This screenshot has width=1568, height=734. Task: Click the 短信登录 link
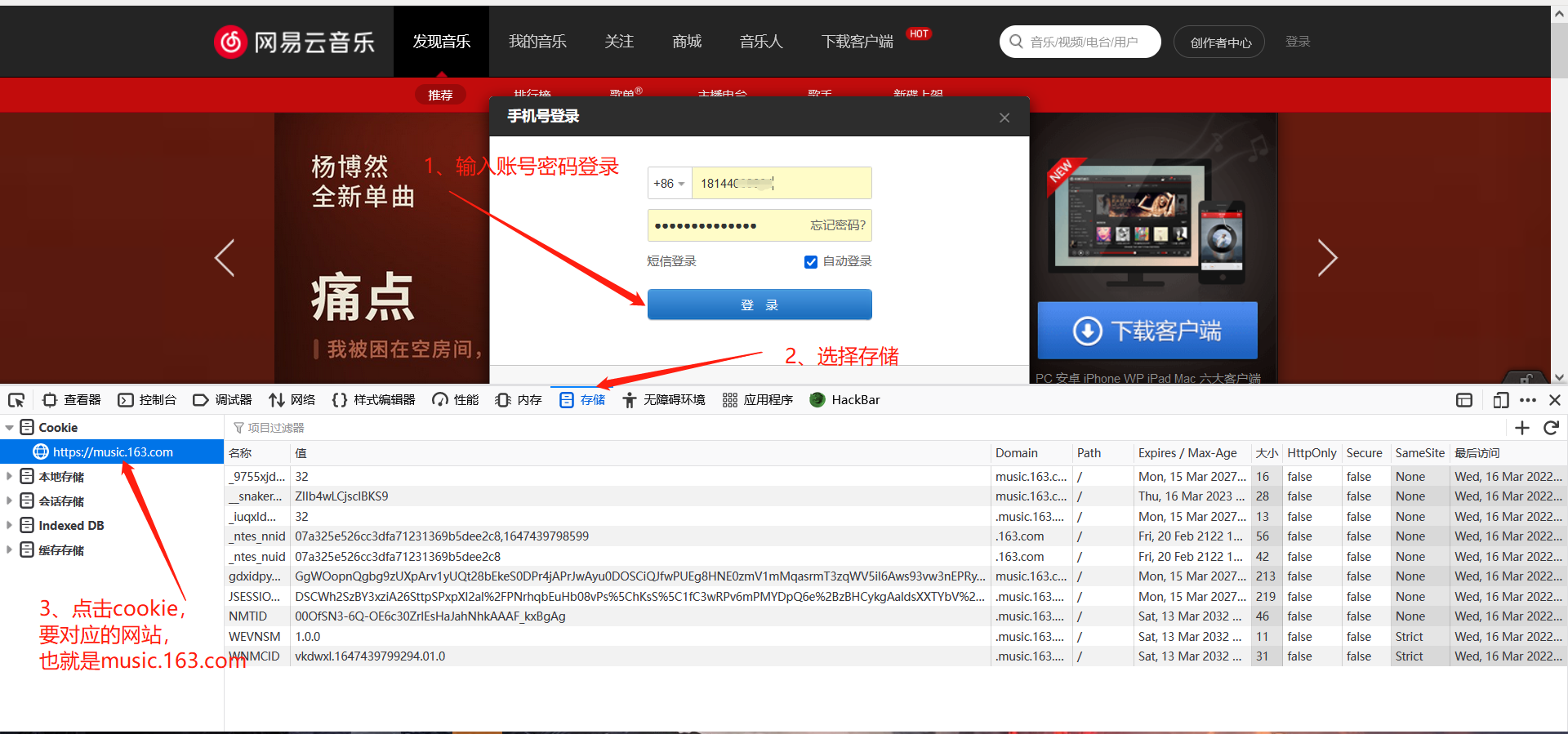coord(671,261)
